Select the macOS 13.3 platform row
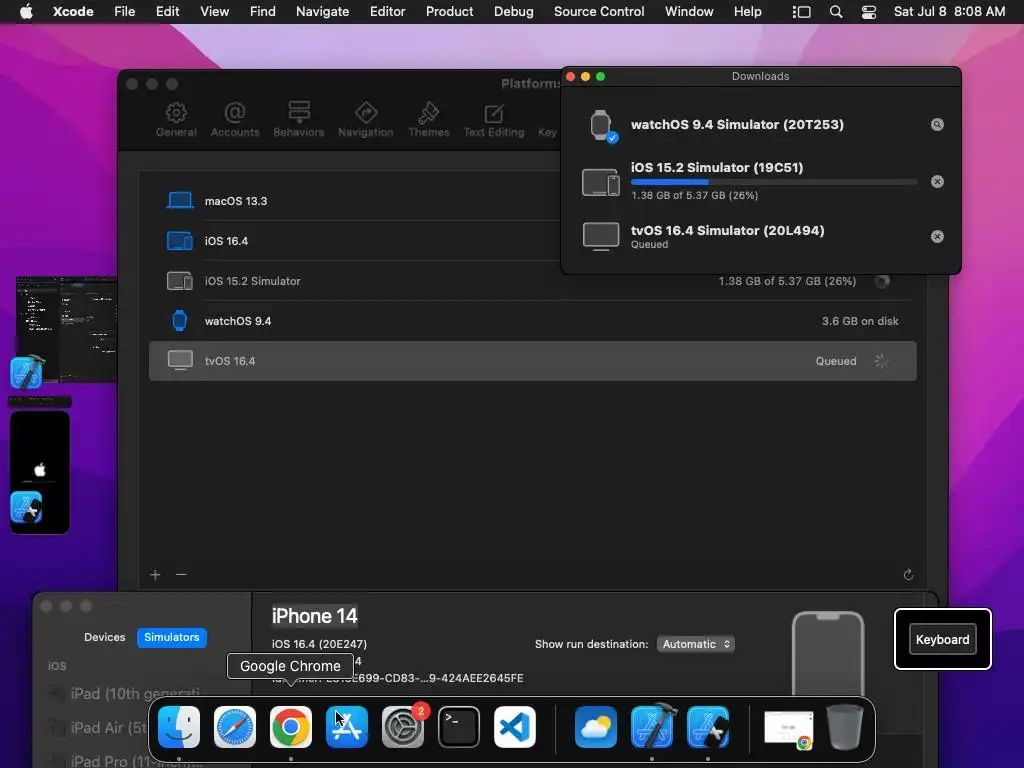 532,201
